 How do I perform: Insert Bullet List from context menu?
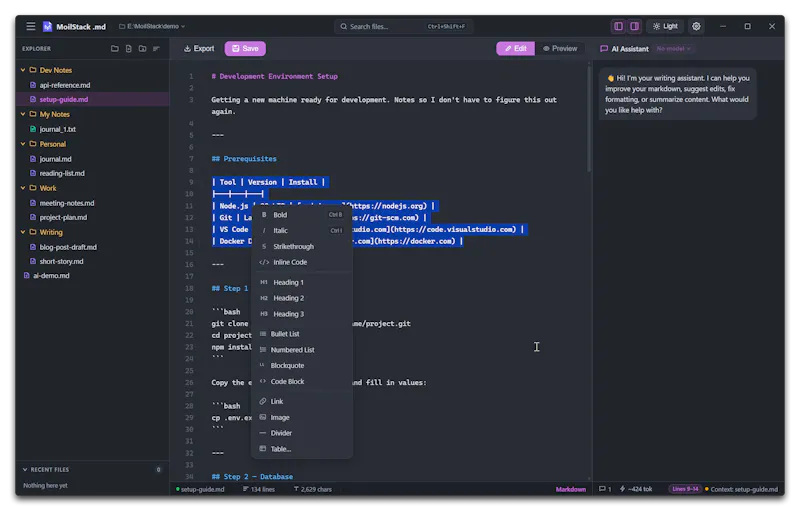pyautogui.click(x=302, y=334)
